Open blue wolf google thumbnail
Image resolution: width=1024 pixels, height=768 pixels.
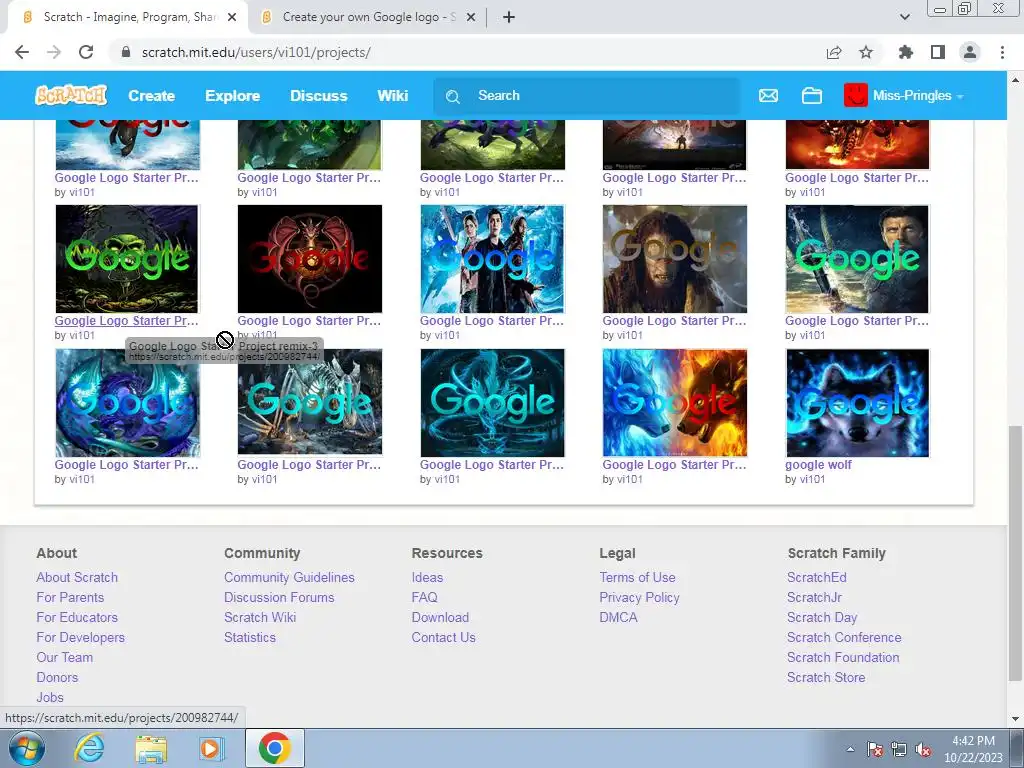click(x=857, y=403)
